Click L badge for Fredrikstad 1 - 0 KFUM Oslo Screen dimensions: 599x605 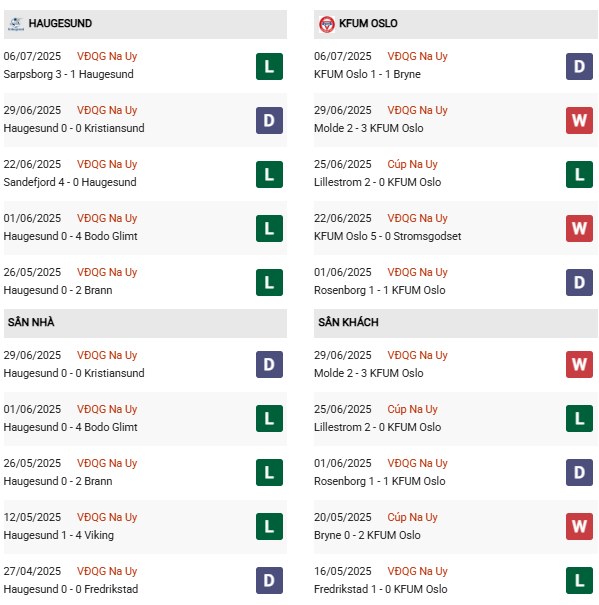(579, 580)
